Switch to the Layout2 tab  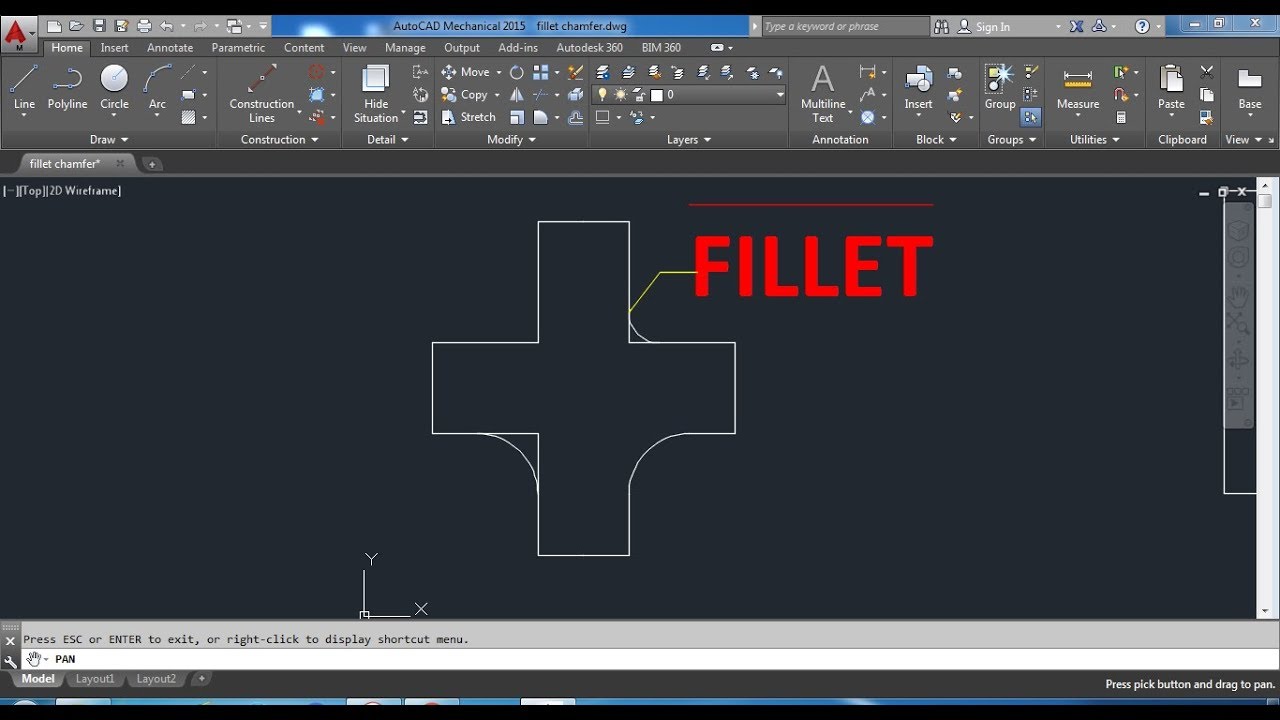click(x=156, y=679)
